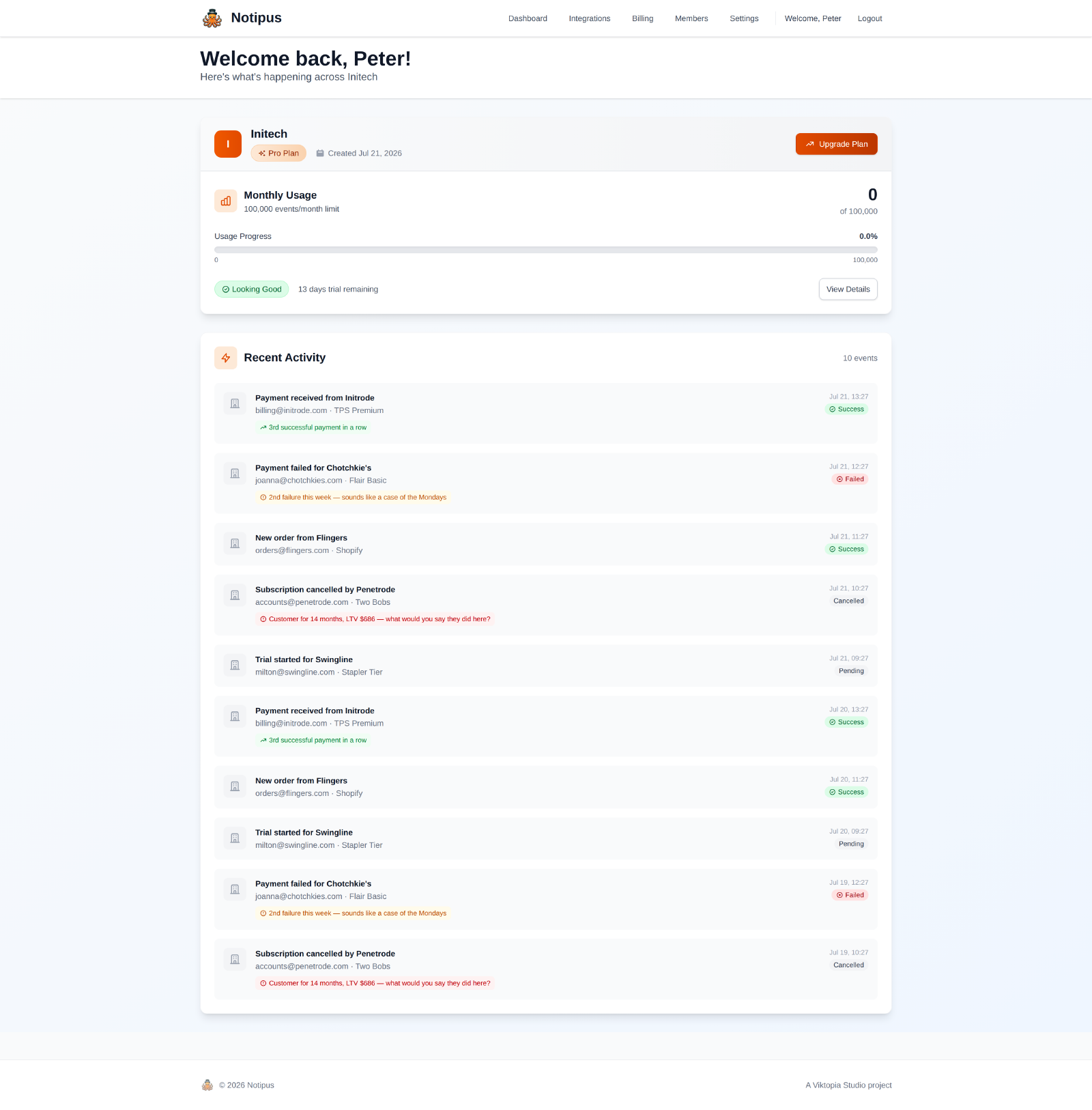Click the Failed badge on Jul 19, 12:27 event
The height and width of the screenshot is (1110, 1092).
coord(850,895)
